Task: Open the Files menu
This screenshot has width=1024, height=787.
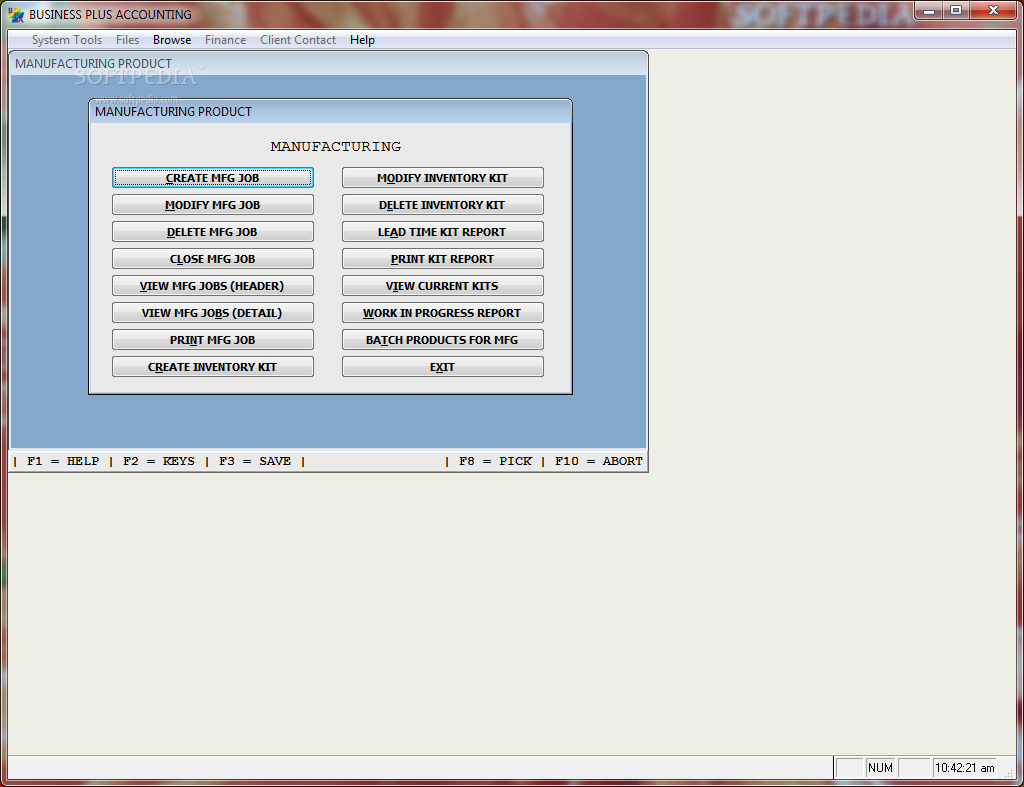Action: coord(127,40)
